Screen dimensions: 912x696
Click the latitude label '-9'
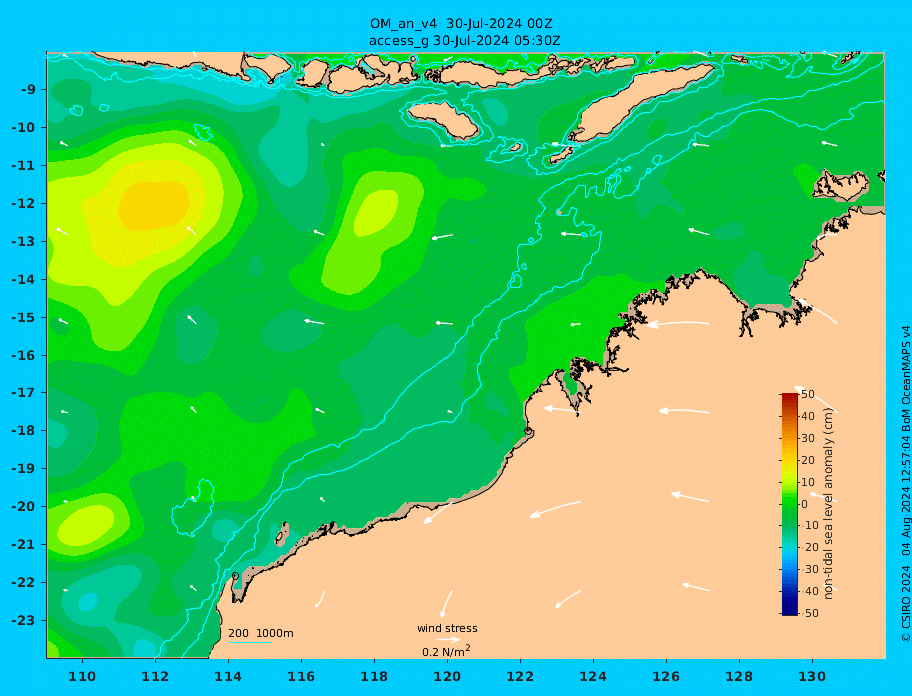(28, 90)
